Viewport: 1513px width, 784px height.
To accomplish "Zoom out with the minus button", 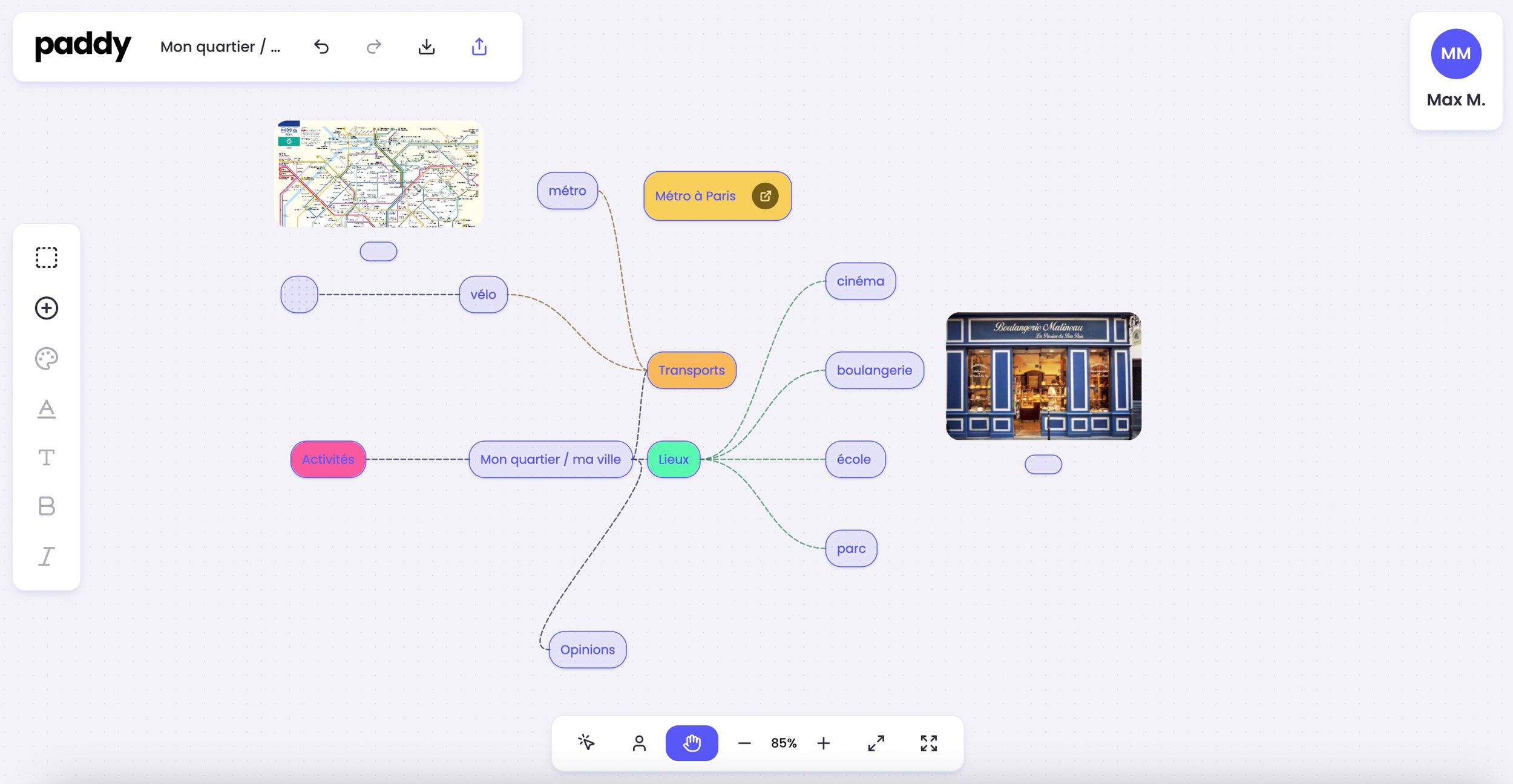I will click(744, 743).
